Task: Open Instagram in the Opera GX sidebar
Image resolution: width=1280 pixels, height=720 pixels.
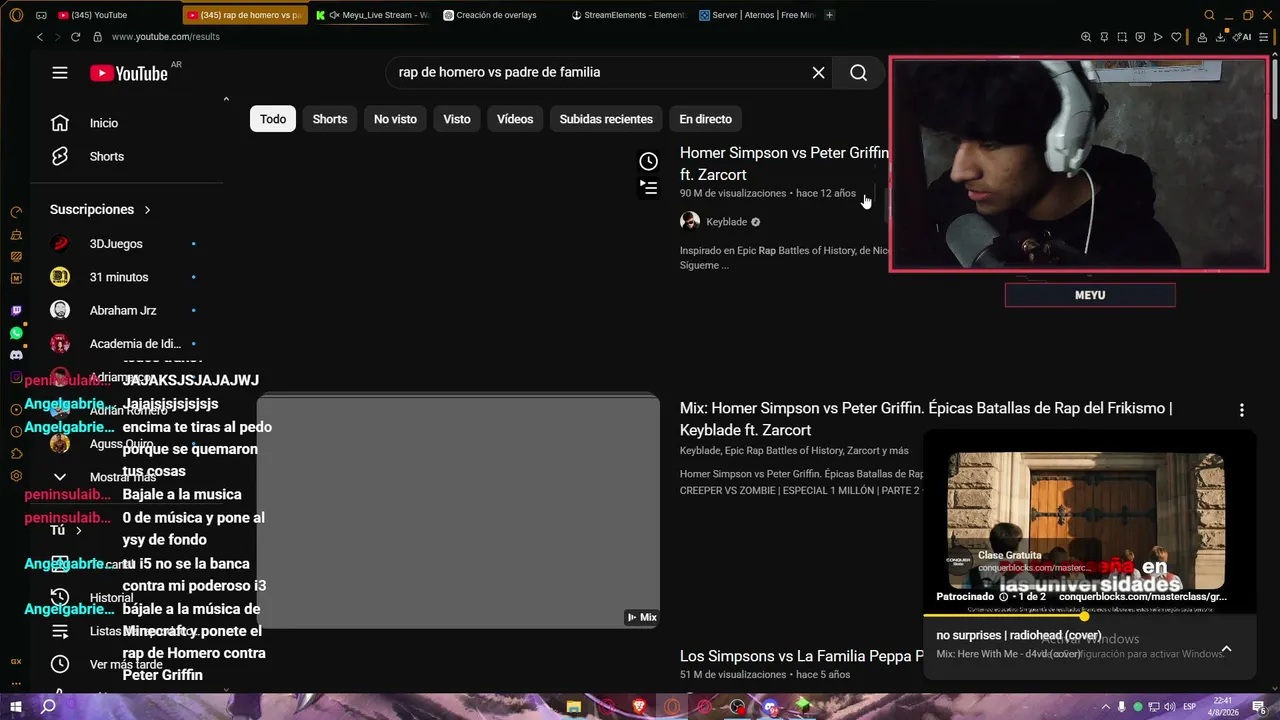Action: tap(16, 377)
